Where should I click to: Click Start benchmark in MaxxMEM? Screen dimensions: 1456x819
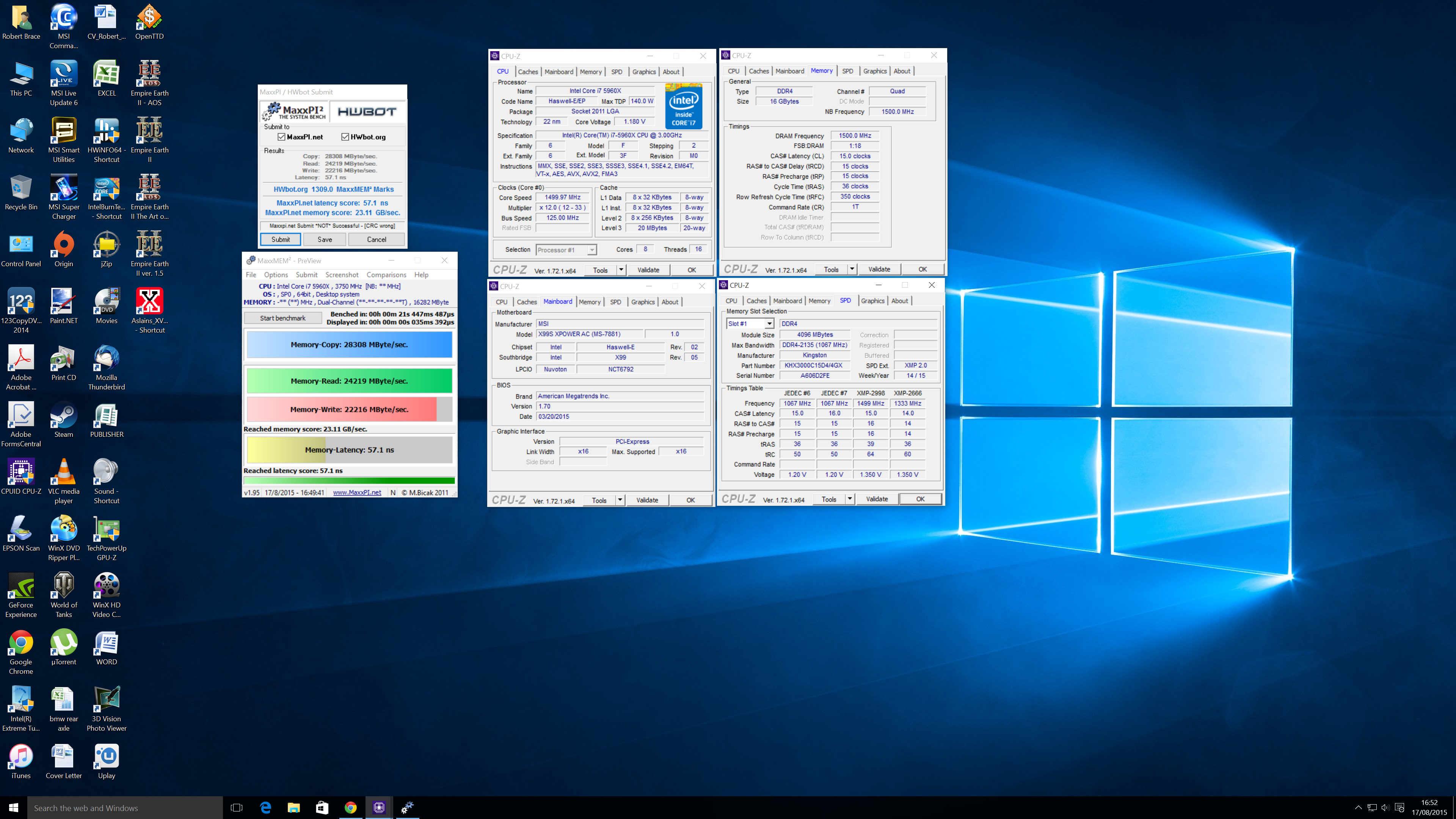coord(282,318)
